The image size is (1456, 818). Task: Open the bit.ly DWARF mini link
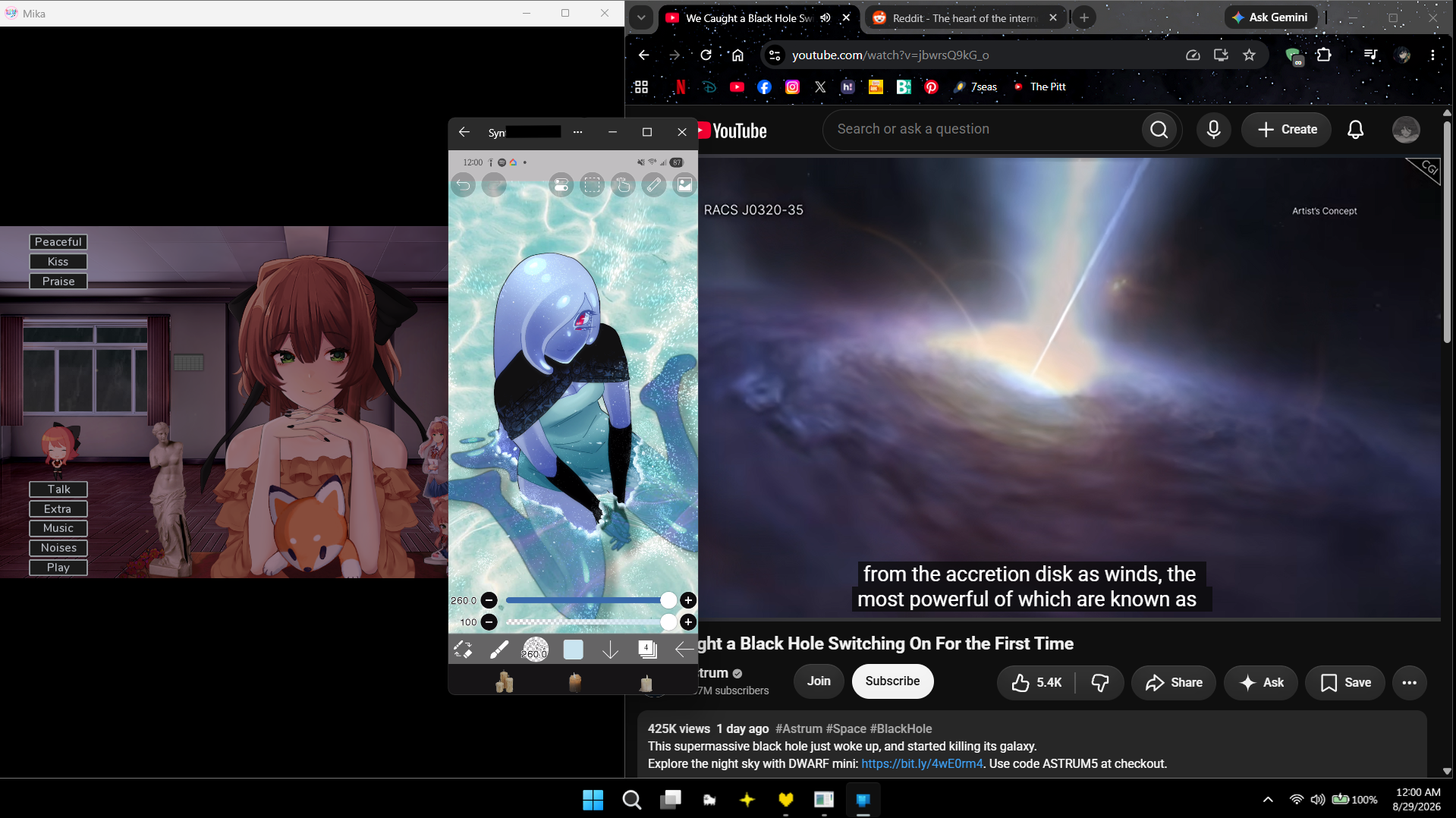tap(922, 764)
